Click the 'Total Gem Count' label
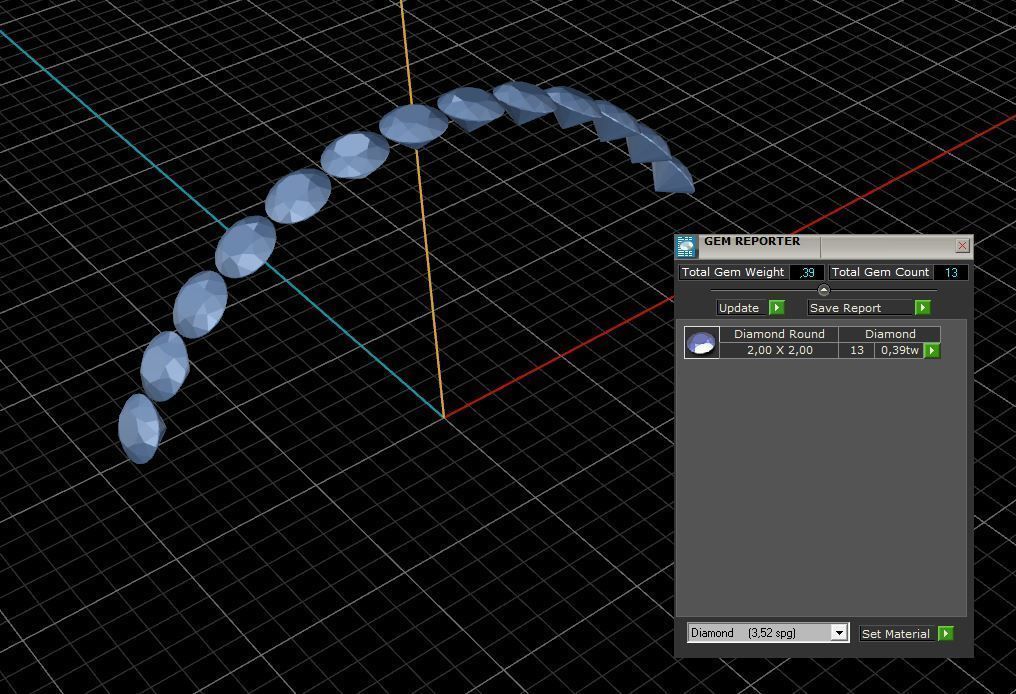This screenshot has width=1016, height=694. 880,272
